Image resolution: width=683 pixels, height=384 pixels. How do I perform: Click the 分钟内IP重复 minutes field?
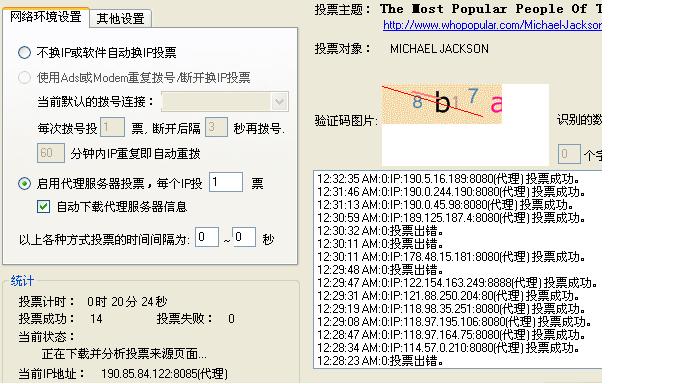(x=51, y=153)
